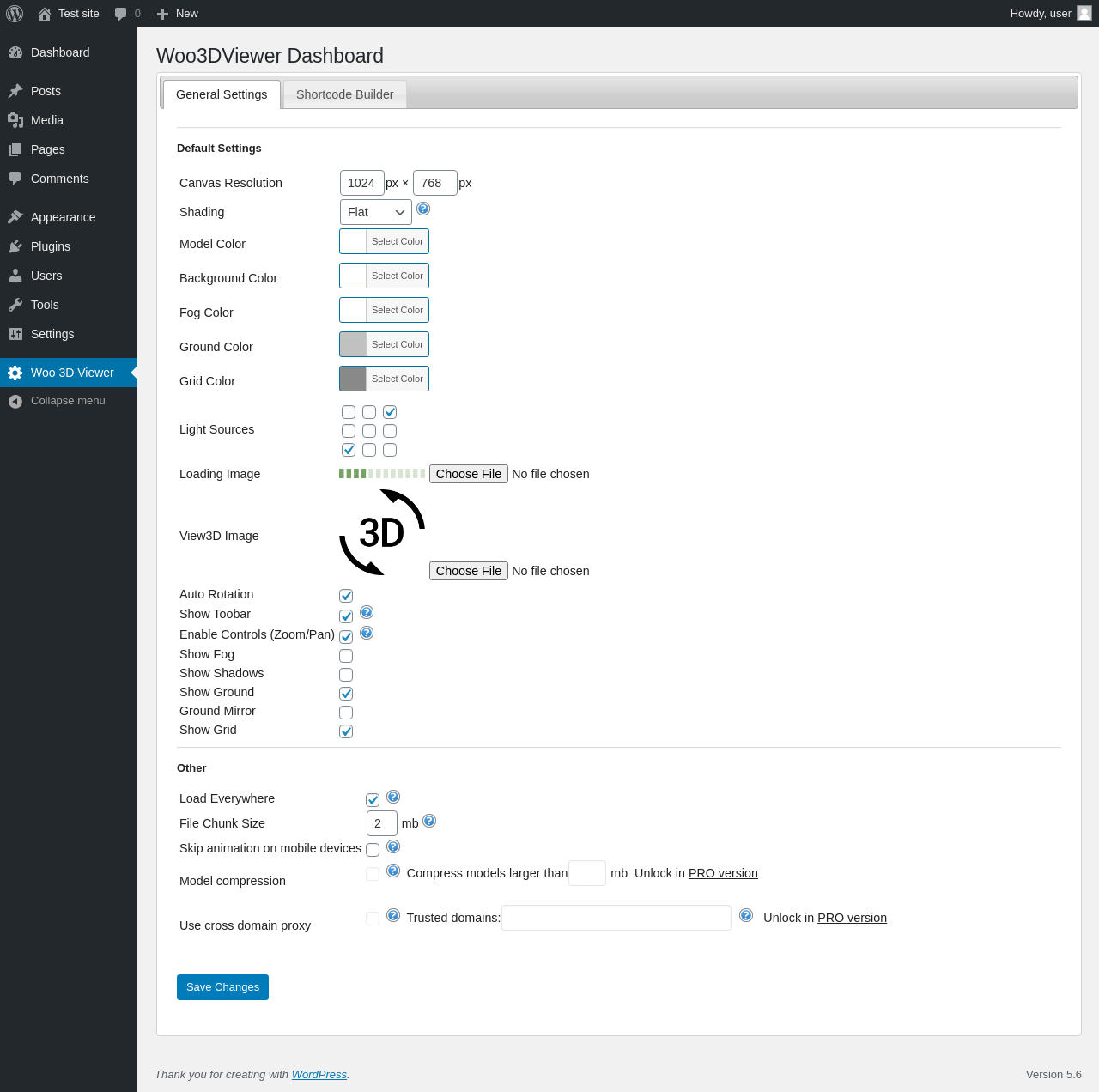Click the Ground Color gray swatch
The image size is (1099, 1092).
353,344
